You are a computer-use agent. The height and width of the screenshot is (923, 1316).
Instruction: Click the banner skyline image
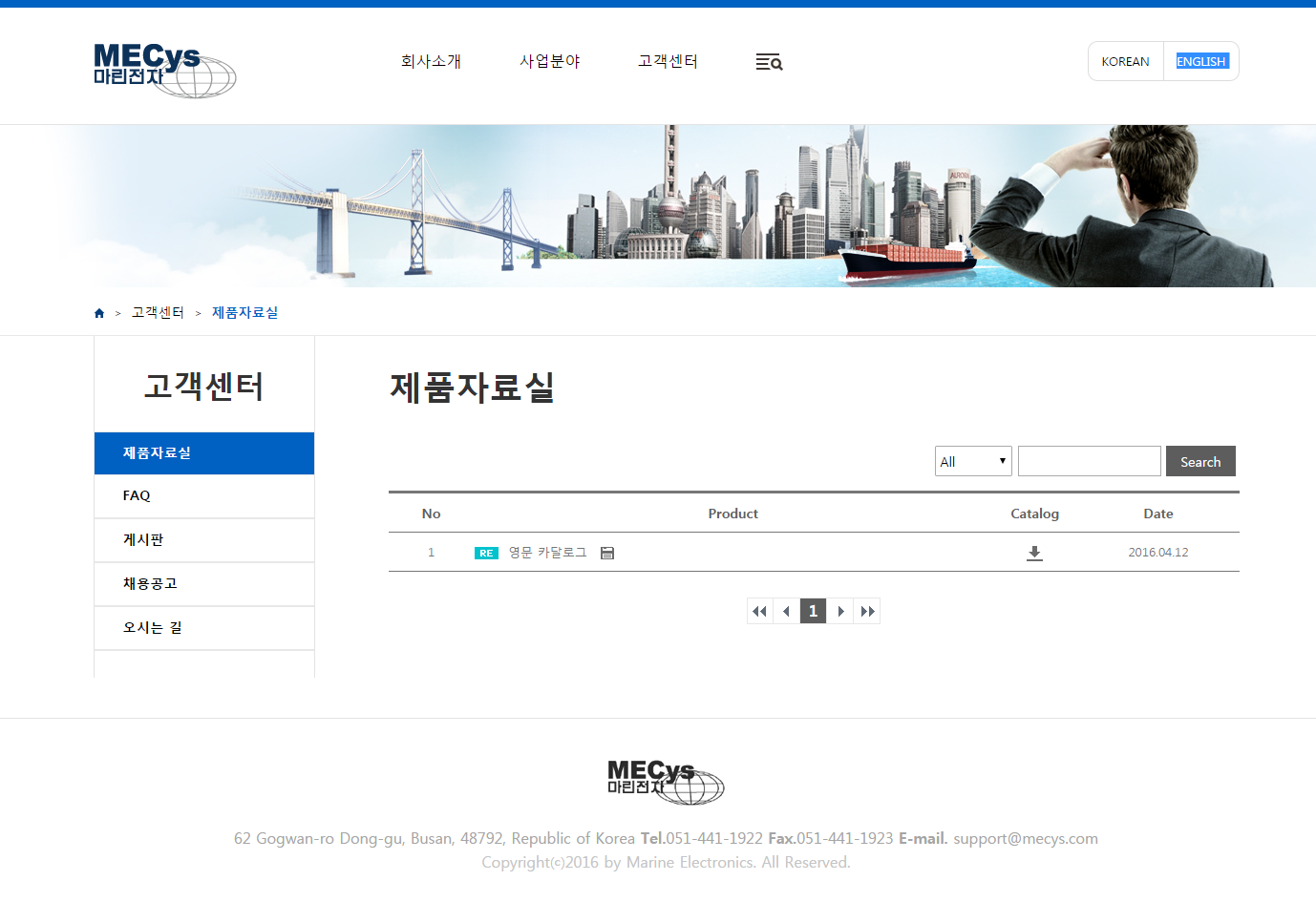tap(658, 206)
